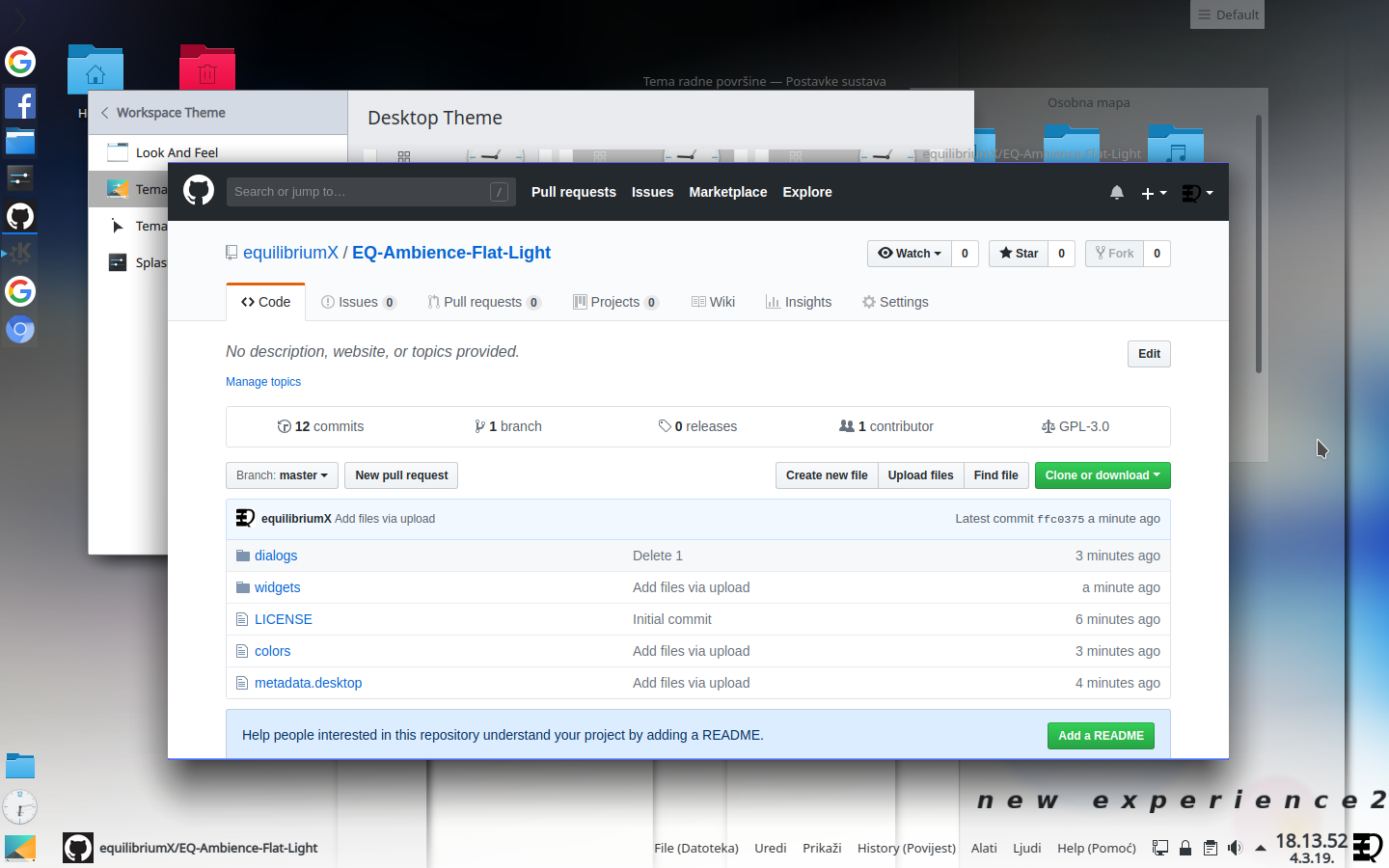Click Create new file
Image resolution: width=1389 pixels, height=868 pixels.
click(827, 475)
